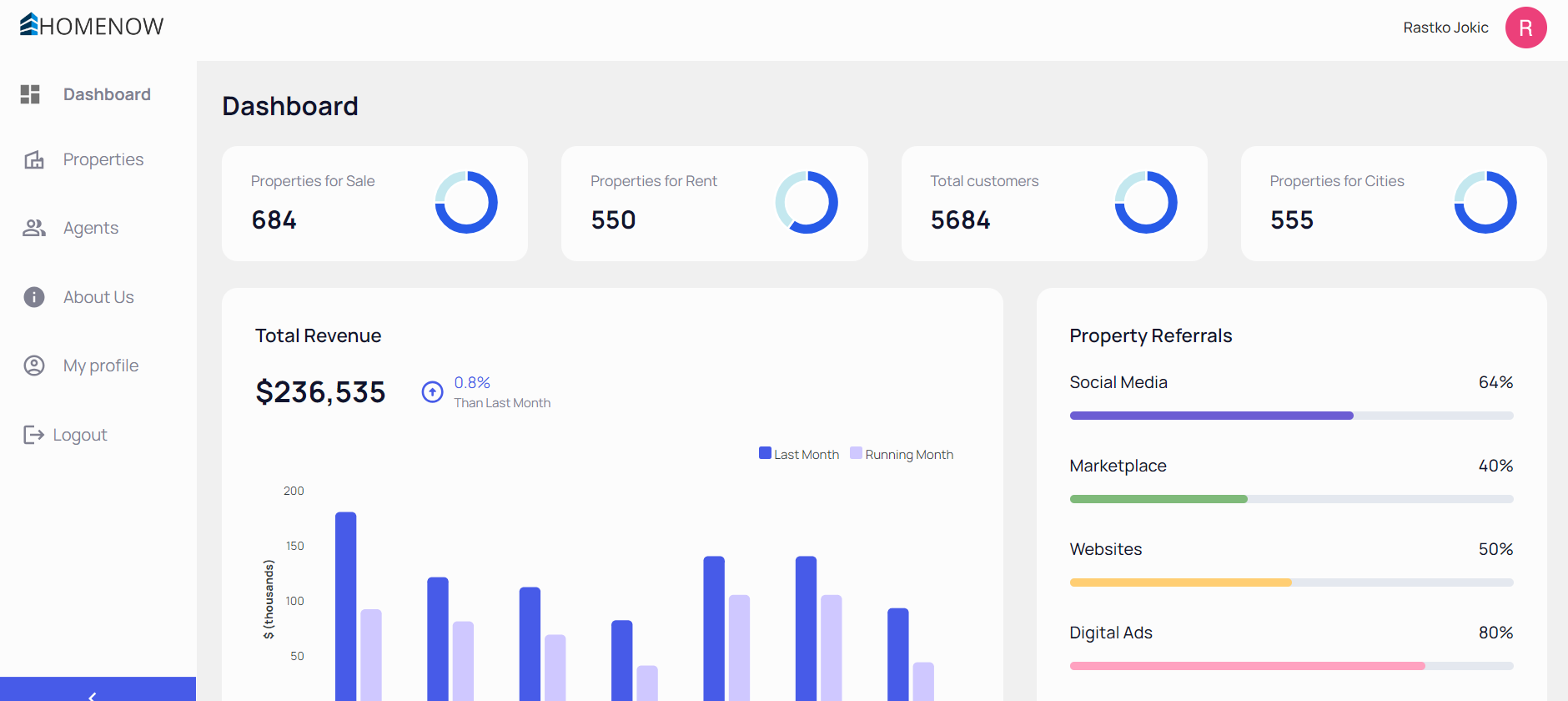Click the Total Revenue heading
Screen dimensions: 1568x701
318,335
